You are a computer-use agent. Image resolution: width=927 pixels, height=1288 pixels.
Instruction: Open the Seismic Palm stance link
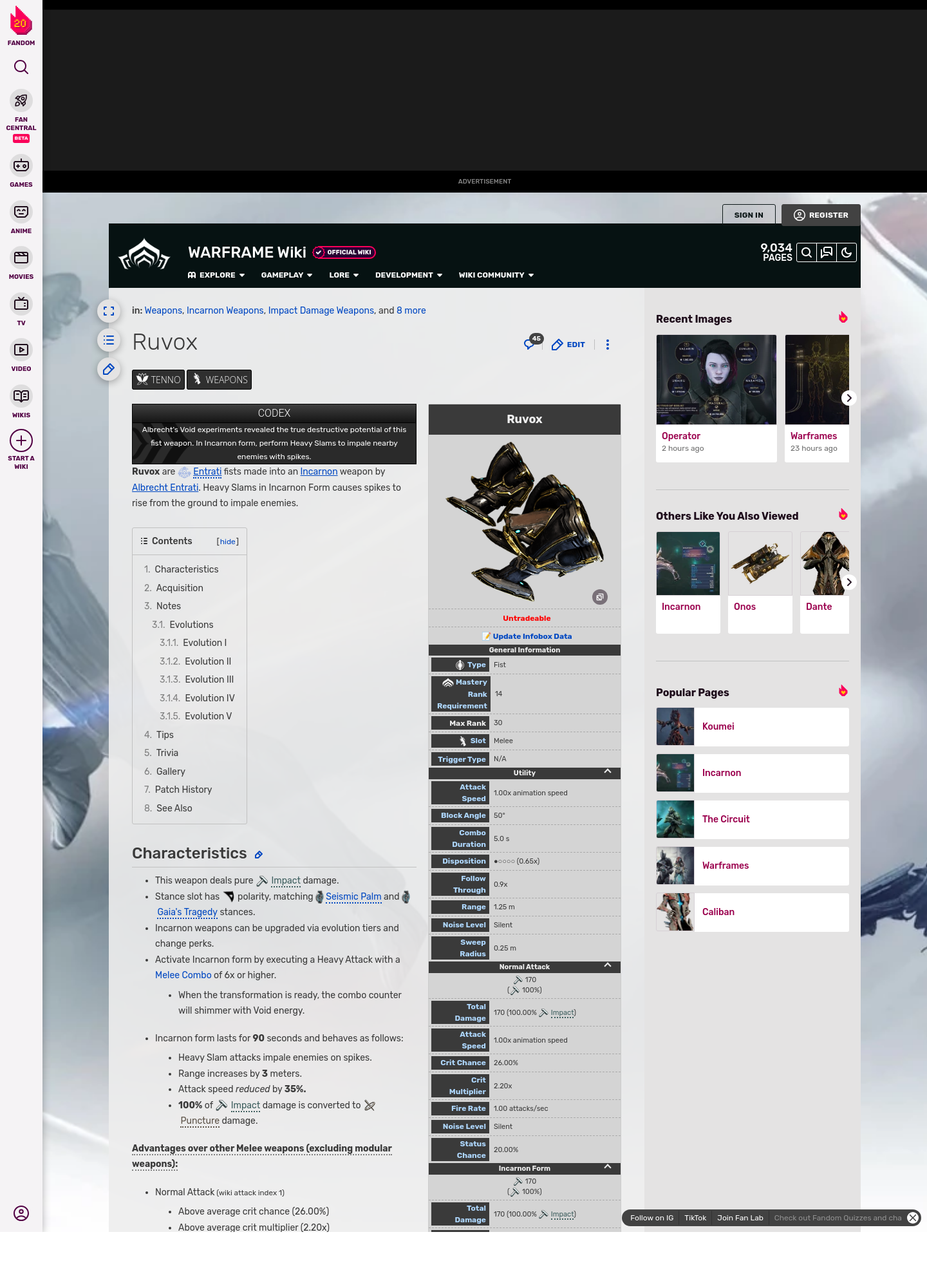click(x=353, y=896)
